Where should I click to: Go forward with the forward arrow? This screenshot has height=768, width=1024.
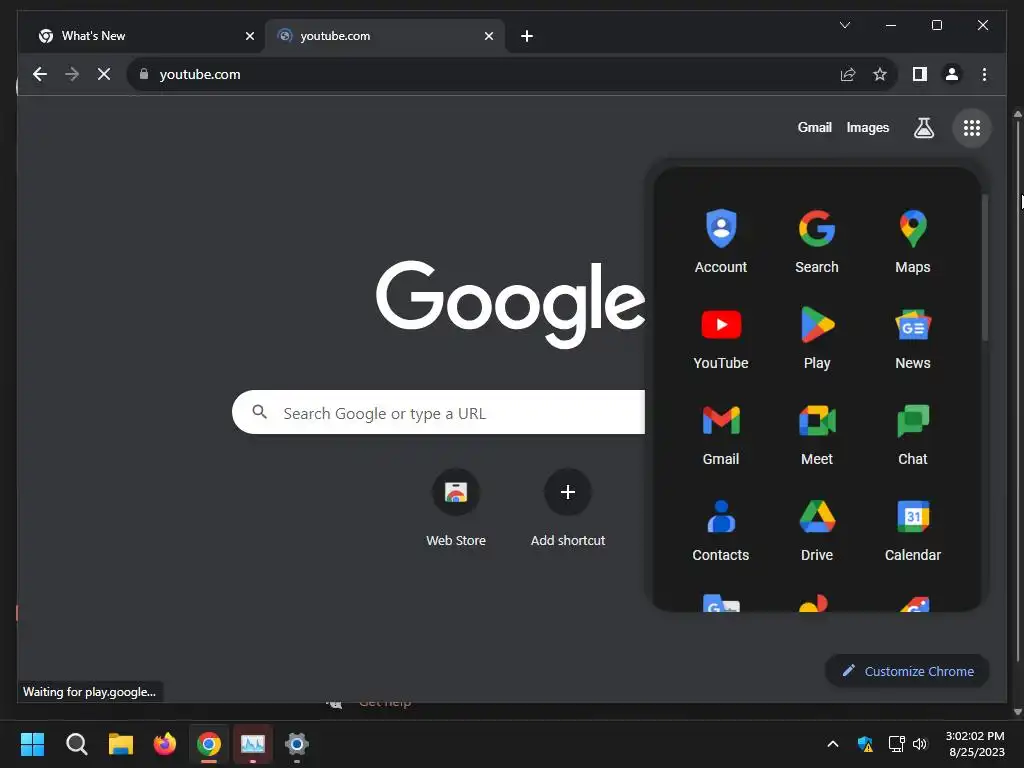[72, 74]
